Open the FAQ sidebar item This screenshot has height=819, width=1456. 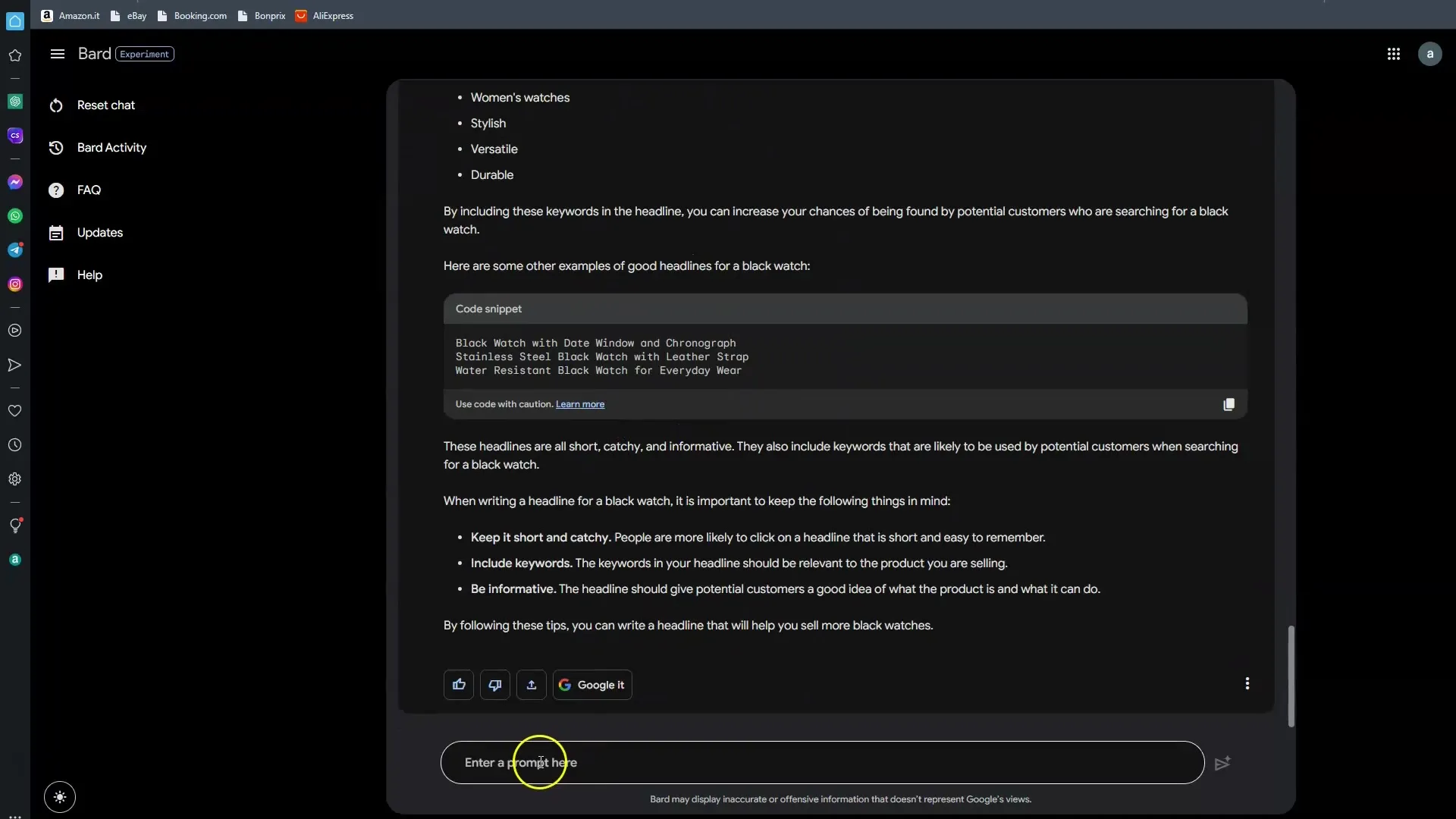coord(89,190)
